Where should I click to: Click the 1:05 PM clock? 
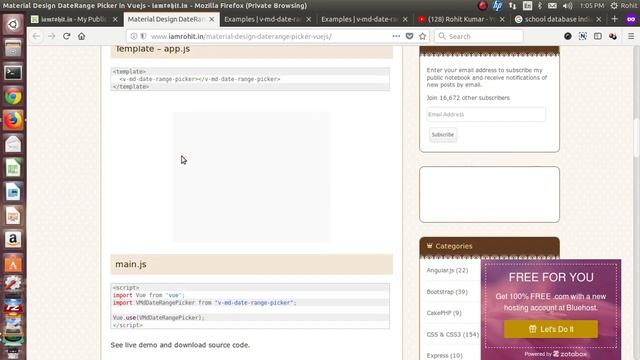[x=592, y=6]
